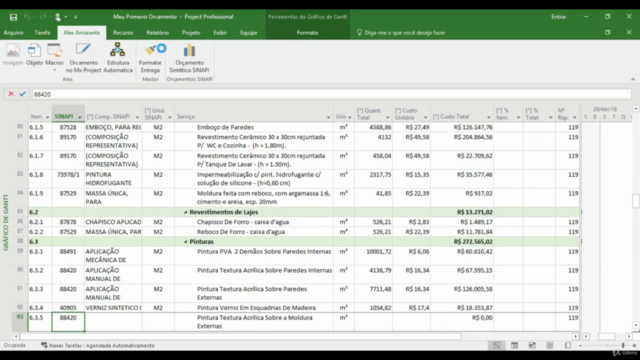Screen dimensions: 640x360
Task: Click the vertical scrollbar thumb
Action: tap(636, 201)
